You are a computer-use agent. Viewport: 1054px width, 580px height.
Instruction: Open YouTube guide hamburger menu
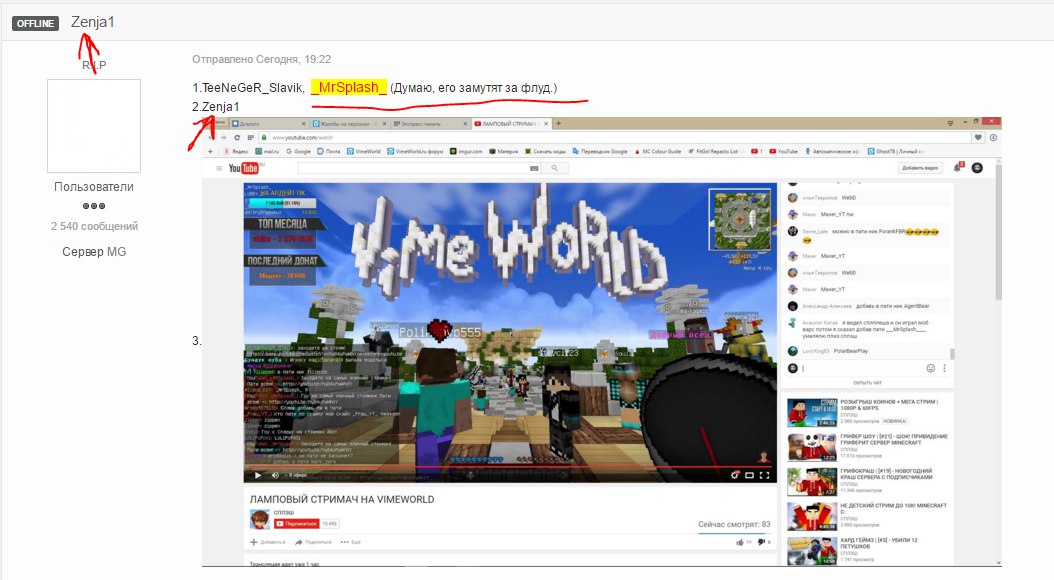click(219, 168)
